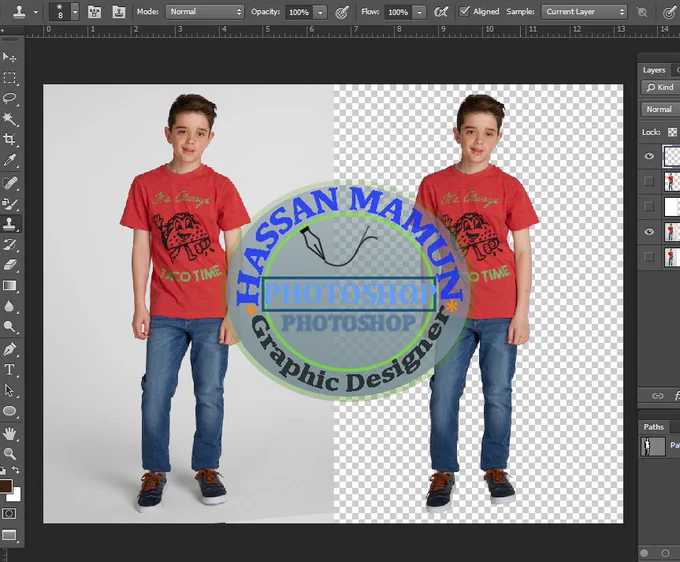The width and height of the screenshot is (680, 562).
Task: Open the Flow slider arrow
Action: (x=419, y=12)
